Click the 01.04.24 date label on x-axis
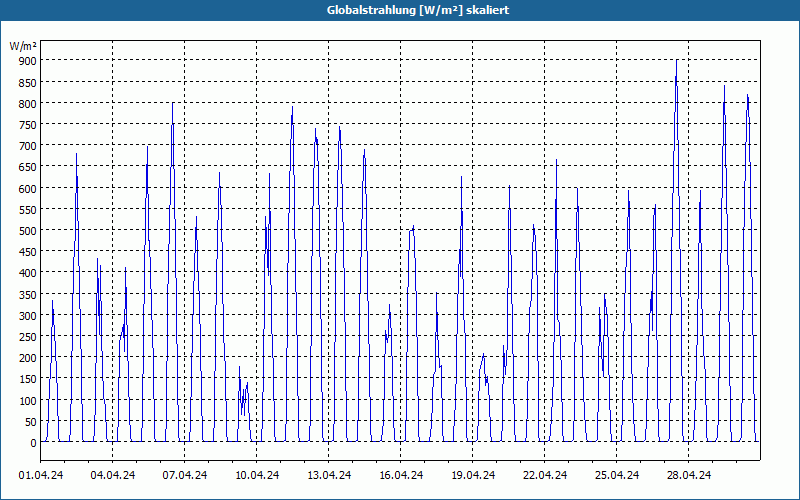This screenshot has width=800, height=500. pyautogui.click(x=41, y=475)
